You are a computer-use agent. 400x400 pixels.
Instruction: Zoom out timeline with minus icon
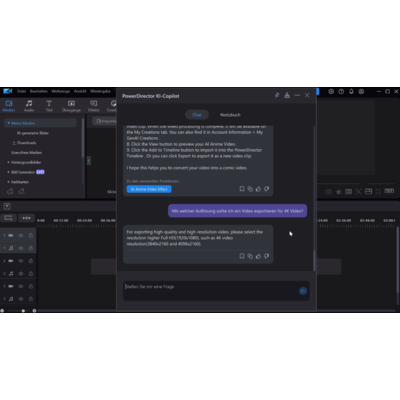pos(2,311)
